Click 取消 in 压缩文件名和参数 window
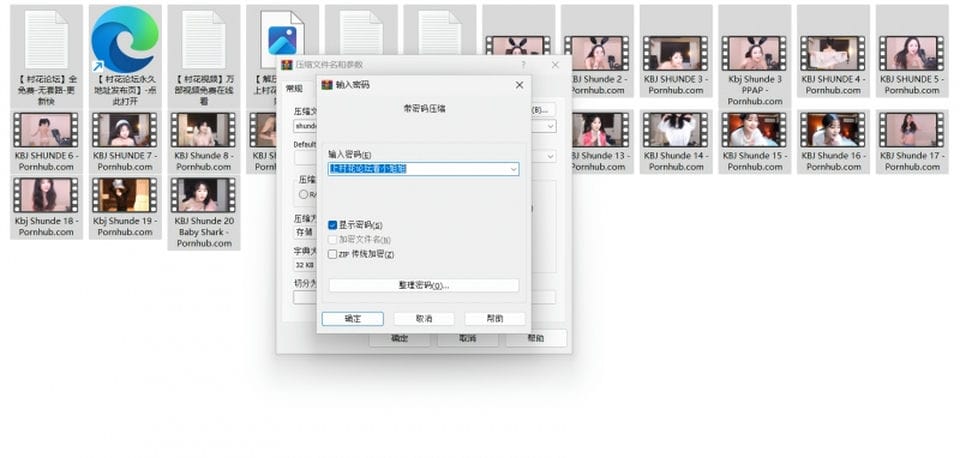This screenshot has width=960, height=458. point(468,338)
